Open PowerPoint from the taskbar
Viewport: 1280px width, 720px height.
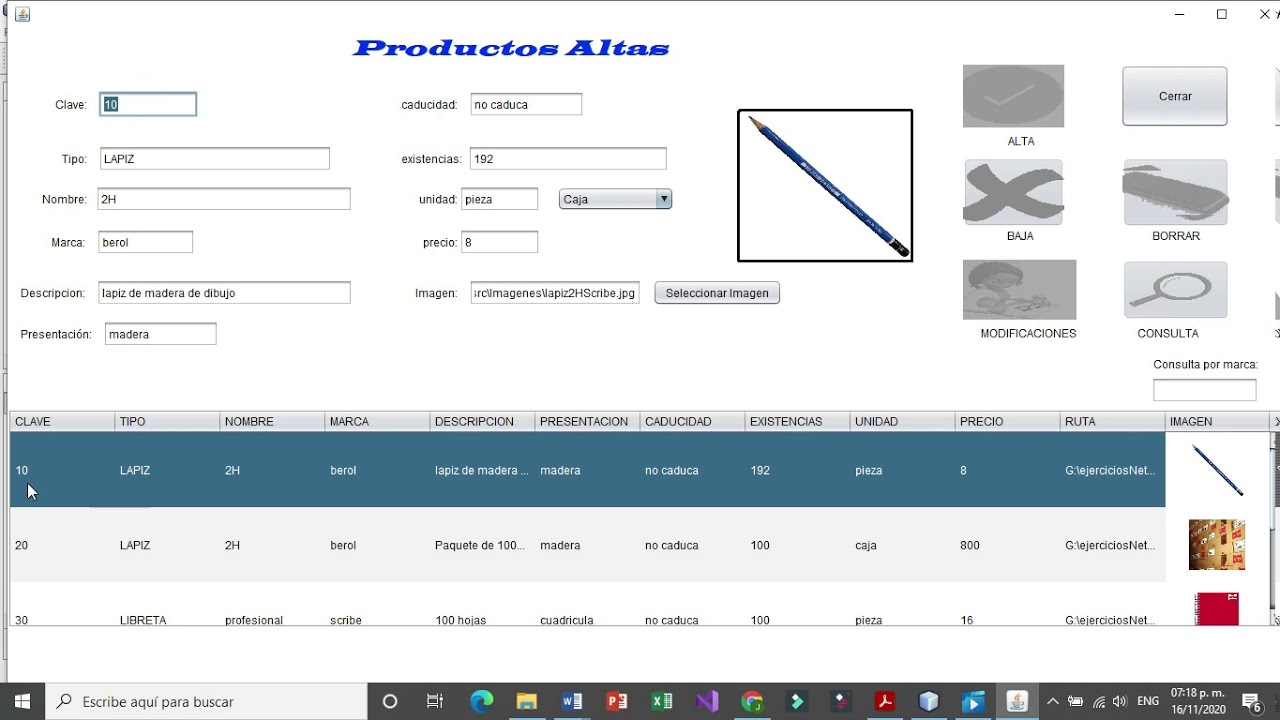(617, 702)
